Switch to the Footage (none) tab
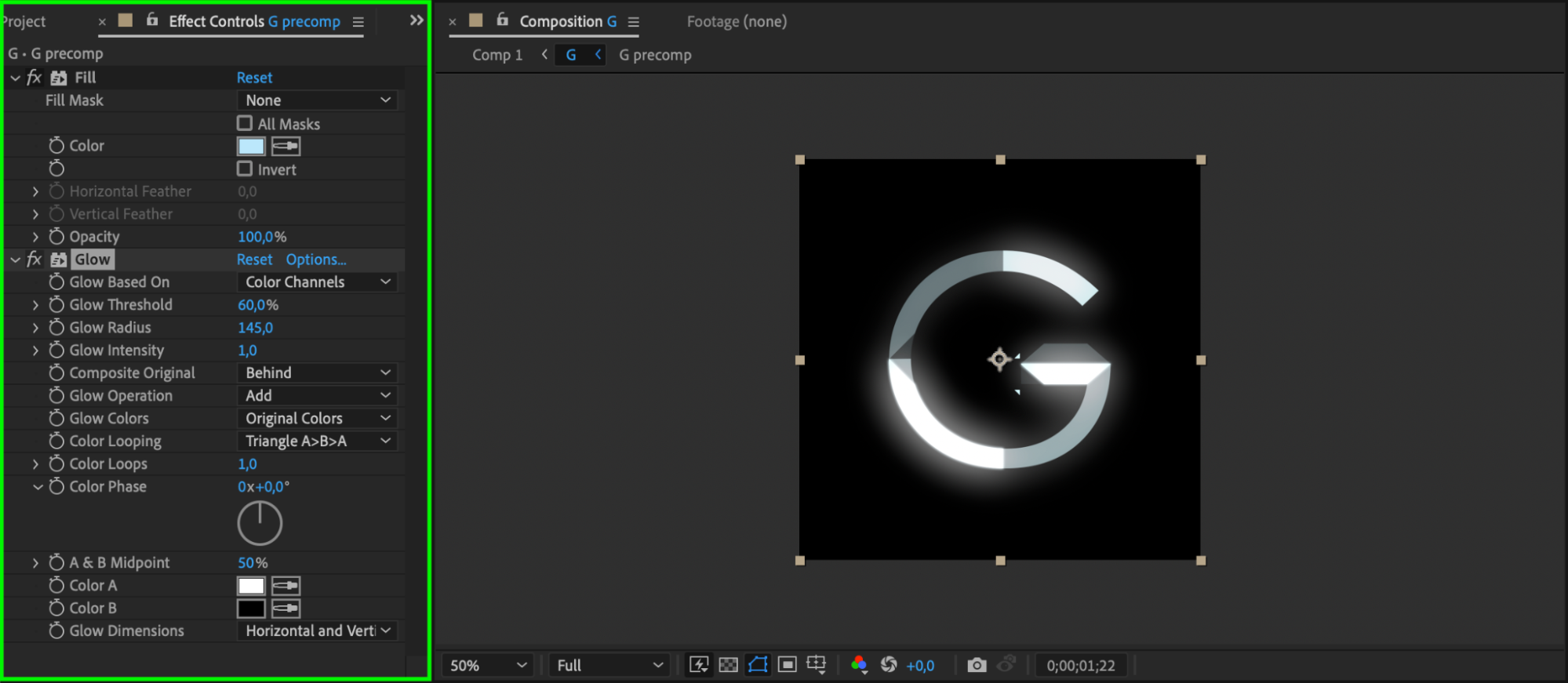This screenshot has height=683, width=1568. pos(736,21)
